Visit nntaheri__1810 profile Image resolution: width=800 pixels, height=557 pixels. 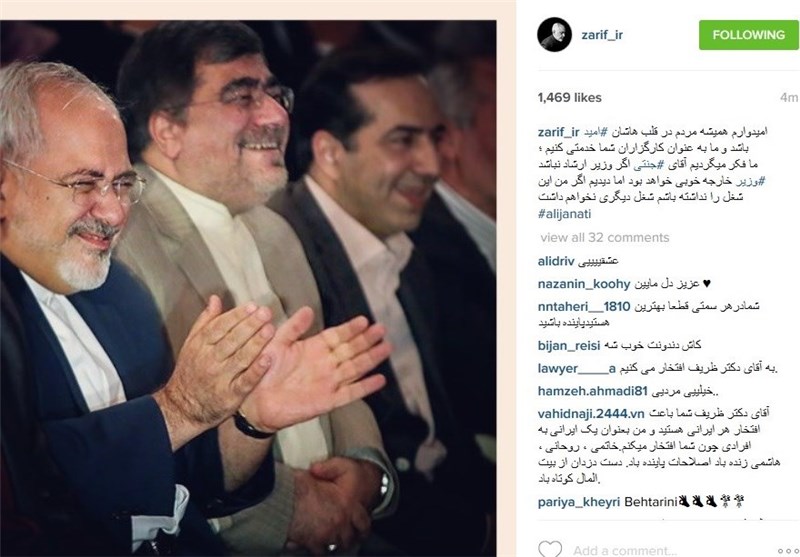pos(584,307)
